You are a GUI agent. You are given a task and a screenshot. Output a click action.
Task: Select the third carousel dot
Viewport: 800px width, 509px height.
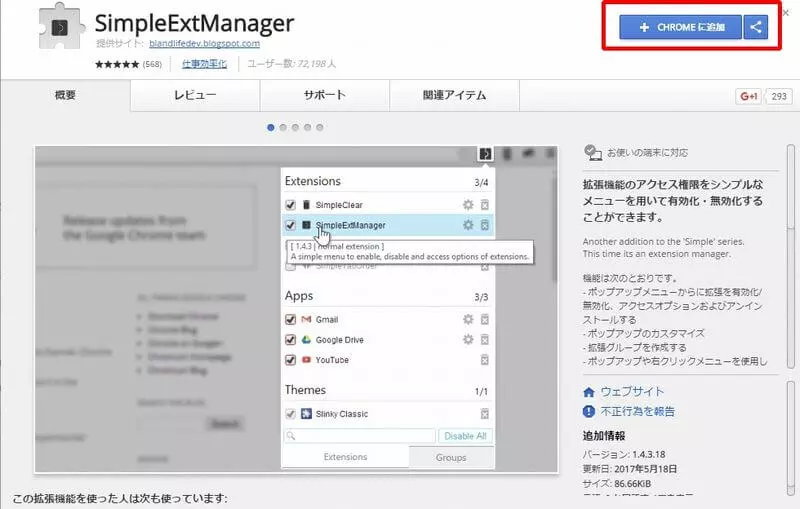295,128
